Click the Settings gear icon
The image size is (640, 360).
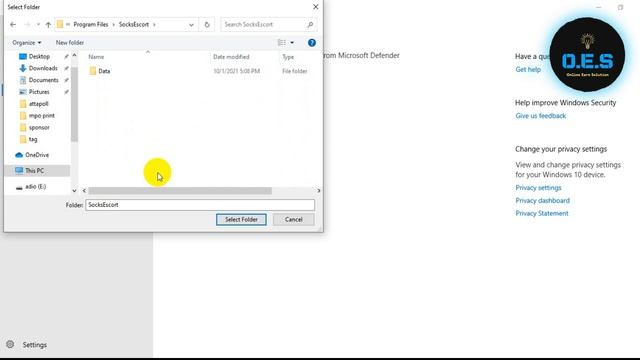coord(10,344)
